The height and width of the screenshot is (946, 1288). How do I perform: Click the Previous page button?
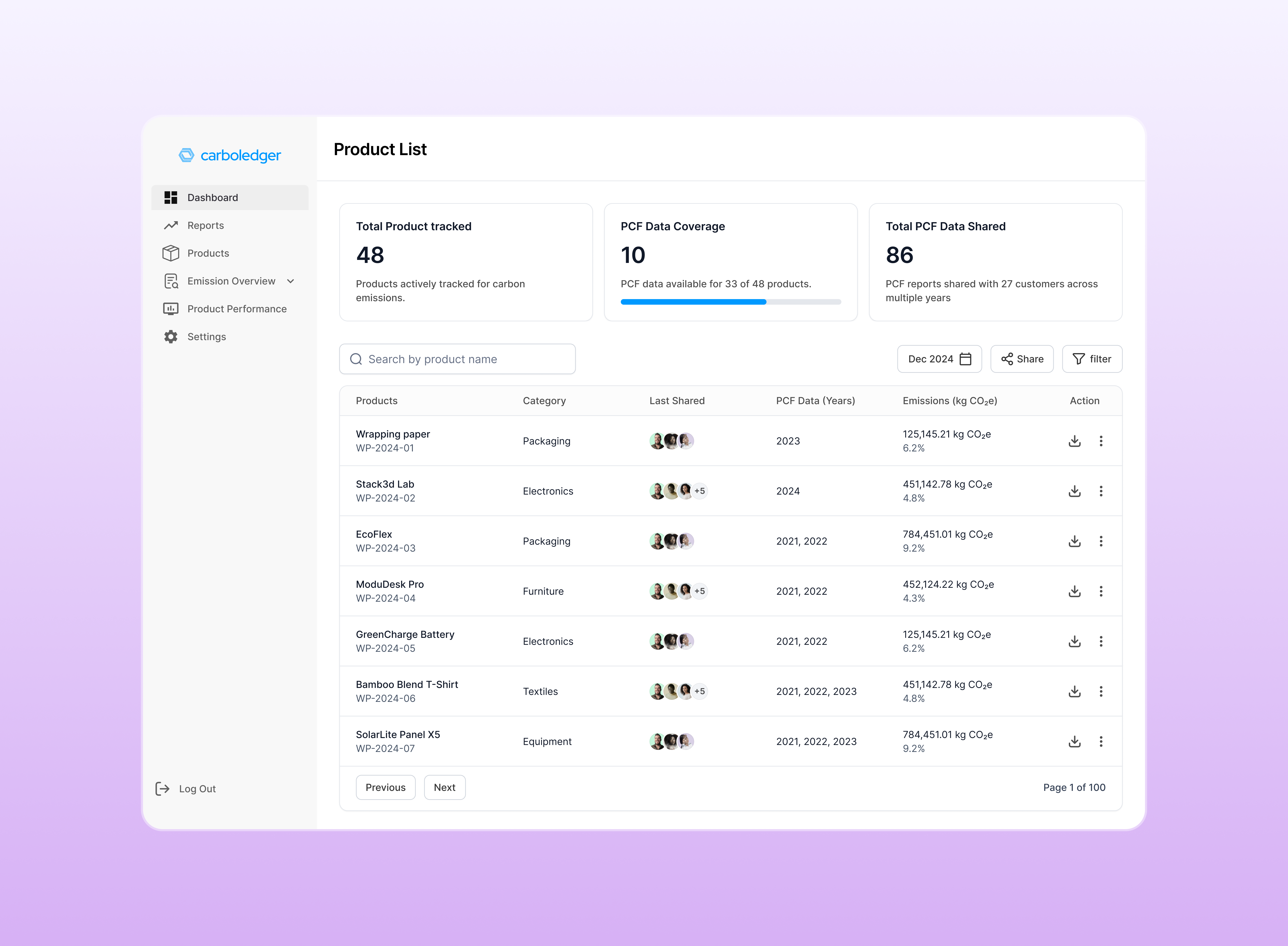pyautogui.click(x=385, y=787)
